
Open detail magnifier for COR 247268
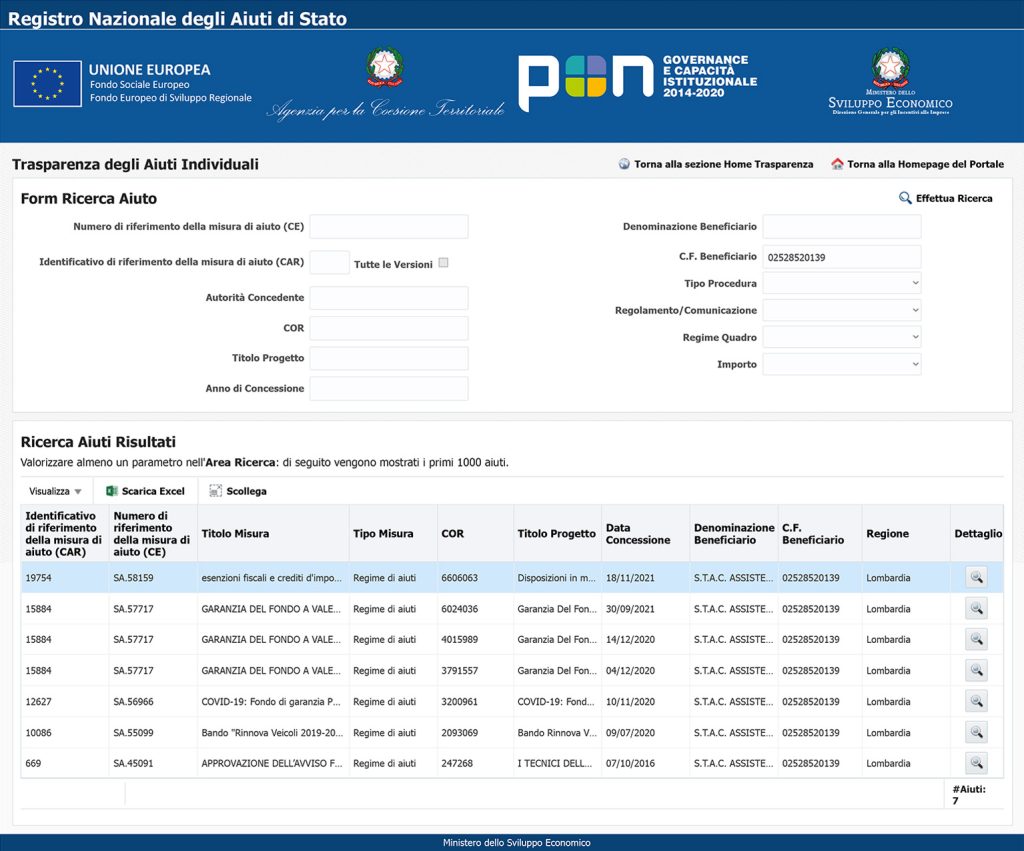[x=975, y=763]
